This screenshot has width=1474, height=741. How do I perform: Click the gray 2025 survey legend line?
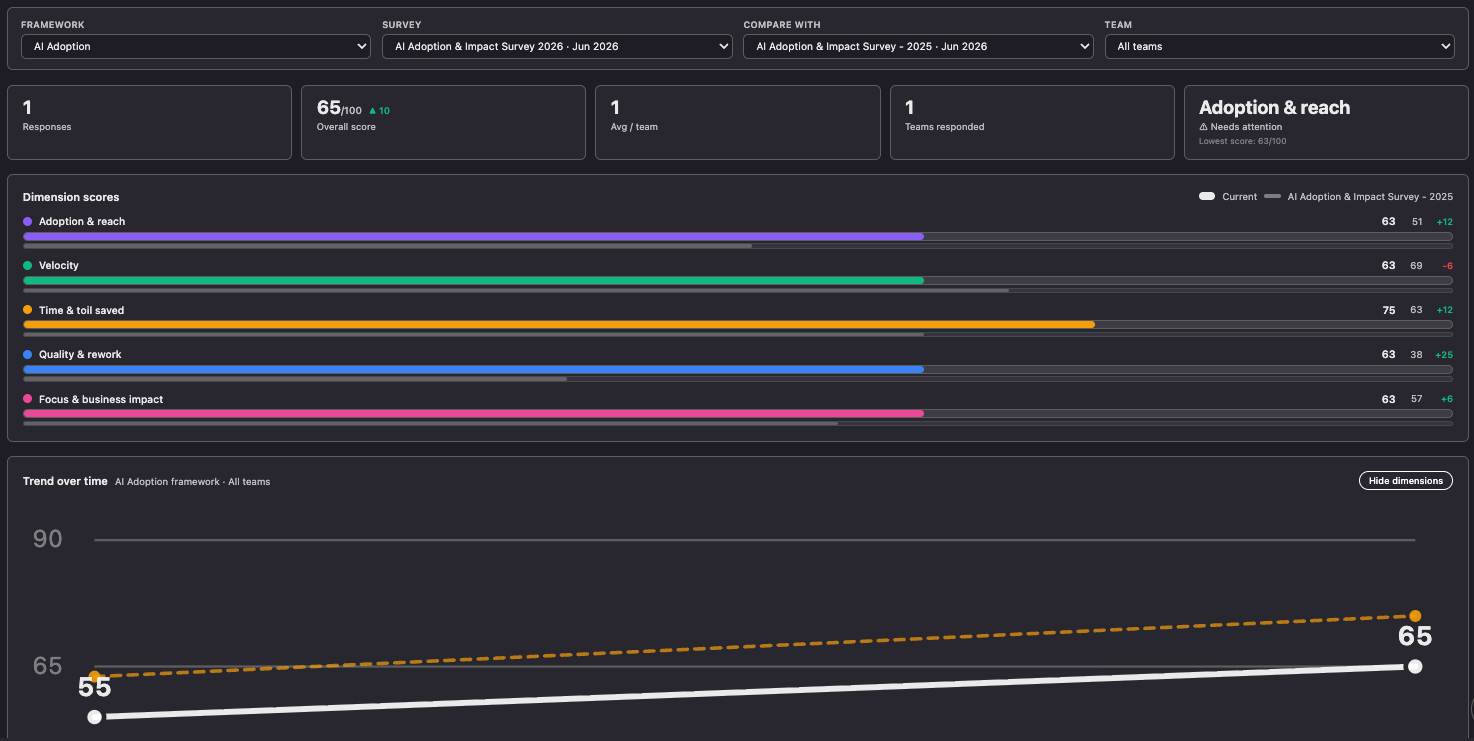pyautogui.click(x=1272, y=197)
